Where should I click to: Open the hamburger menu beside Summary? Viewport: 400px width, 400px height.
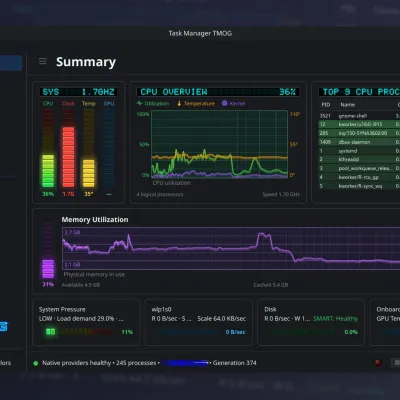(43, 61)
